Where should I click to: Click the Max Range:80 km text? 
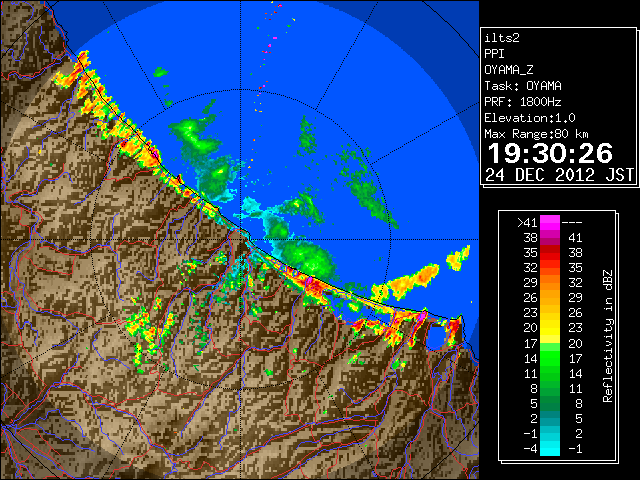click(x=536, y=134)
